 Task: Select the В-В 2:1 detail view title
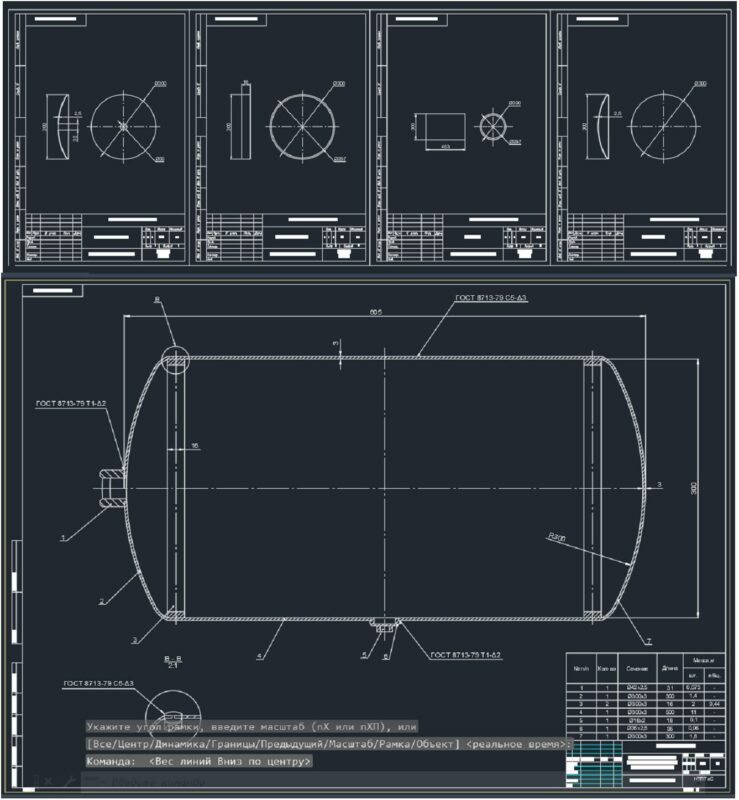[x=173, y=662]
